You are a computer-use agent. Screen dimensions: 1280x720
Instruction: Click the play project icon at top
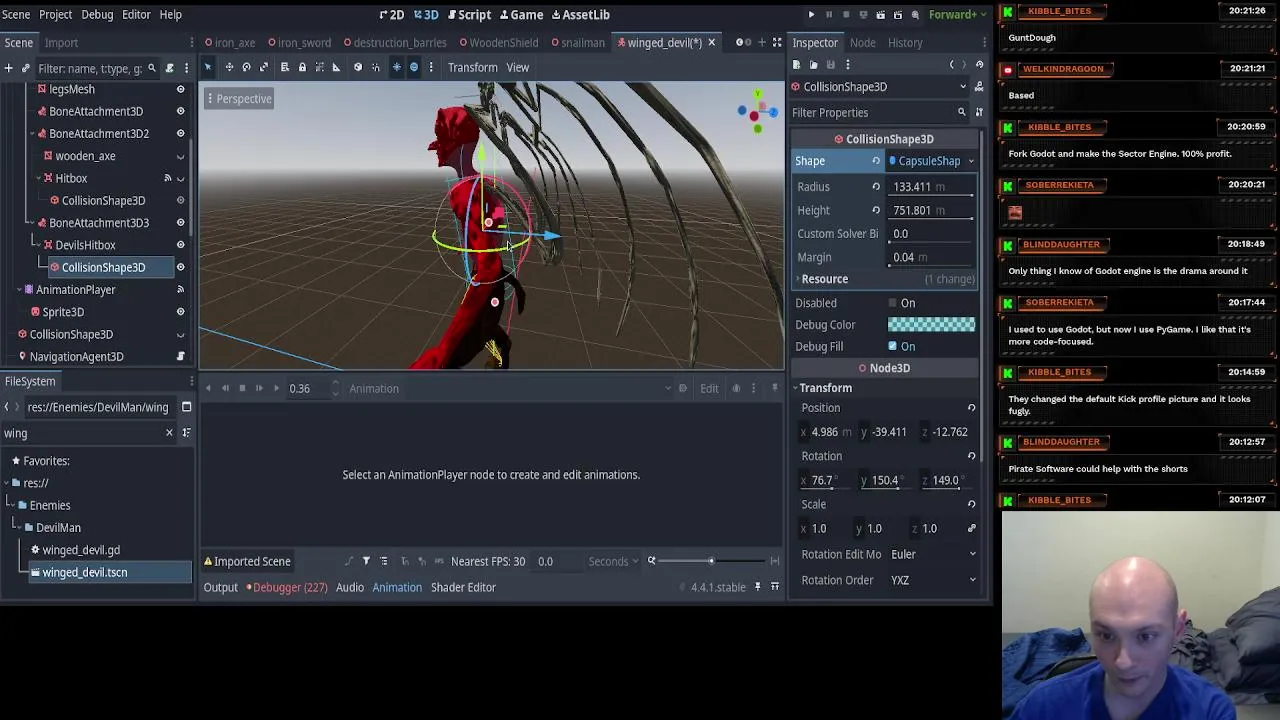pyautogui.click(x=811, y=15)
